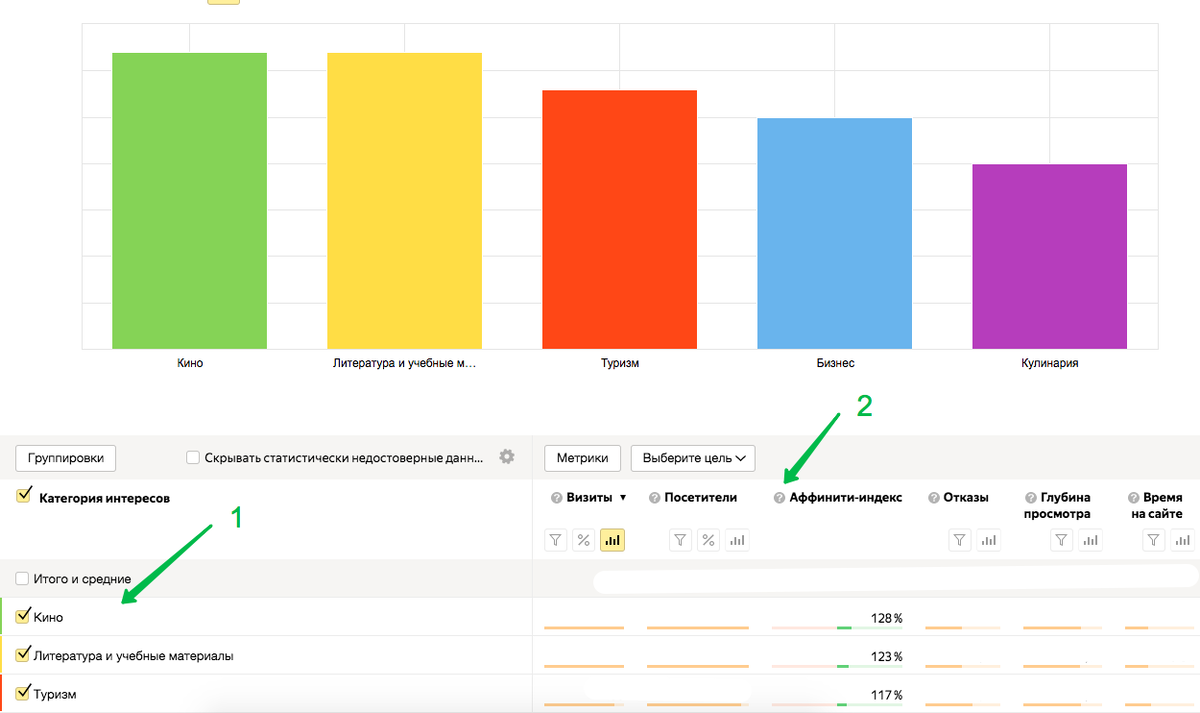
Task: Sort by the Посетители column header
Action: pyautogui.click(x=700, y=497)
